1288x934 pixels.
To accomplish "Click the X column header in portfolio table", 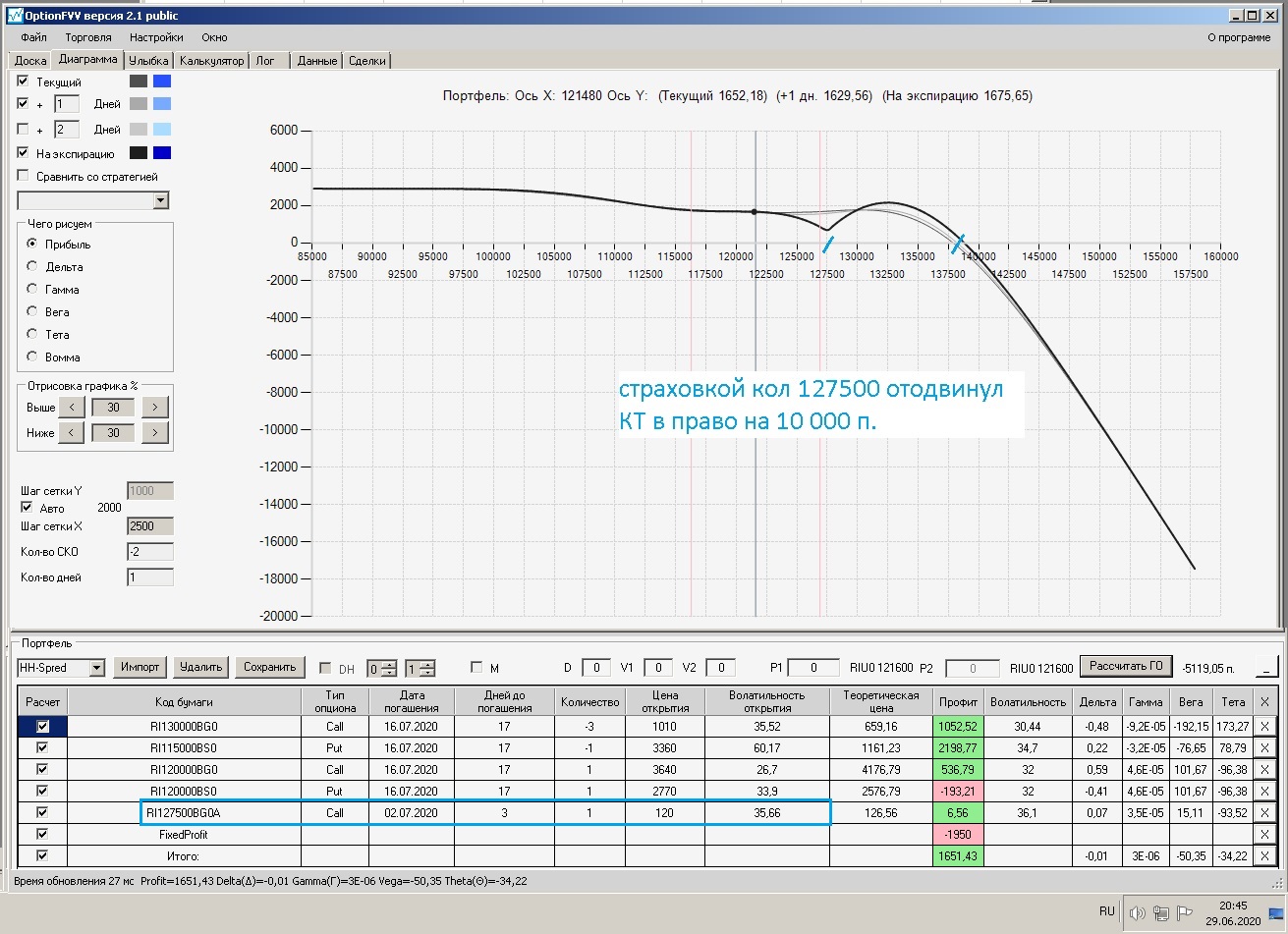I will (1264, 701).
